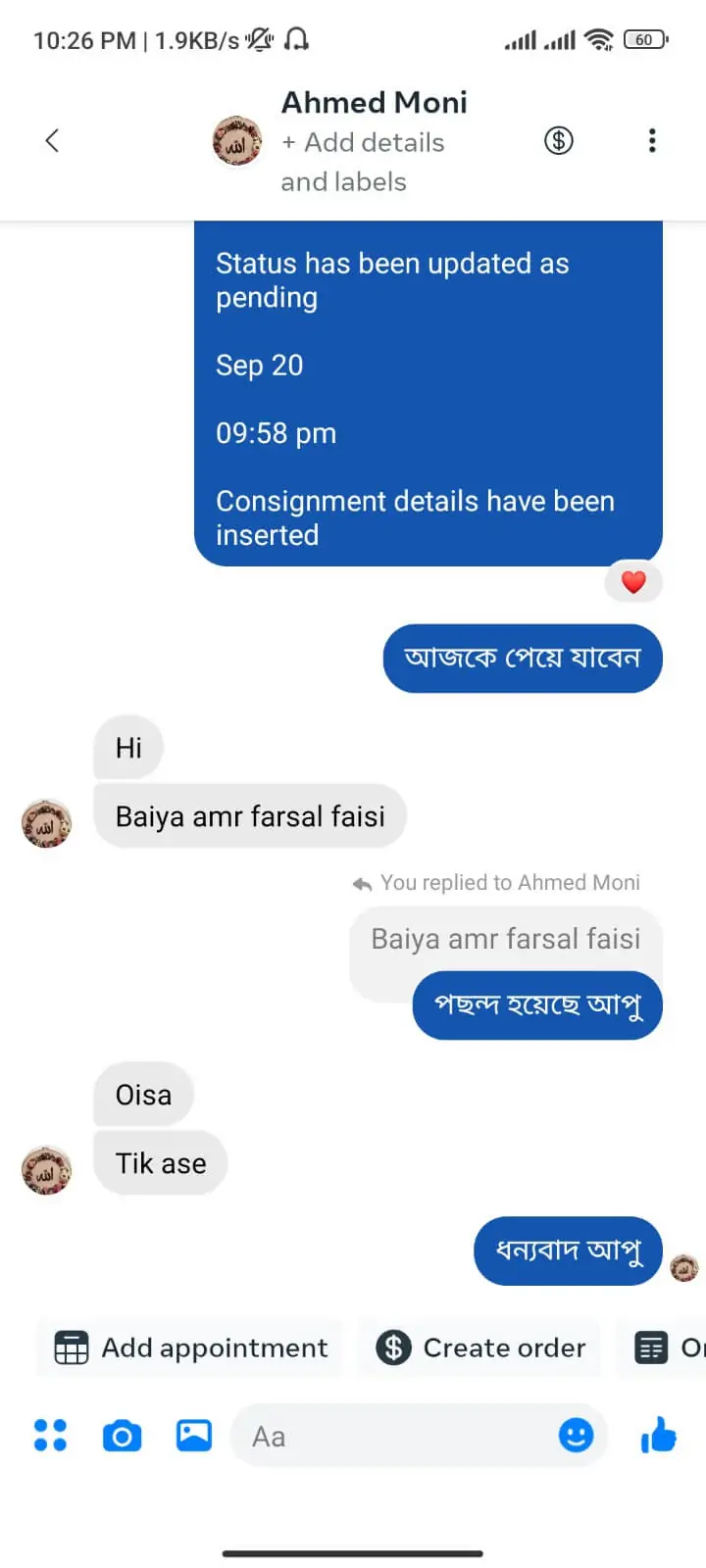
Task: Tap the message input field
Action: 392,1437
